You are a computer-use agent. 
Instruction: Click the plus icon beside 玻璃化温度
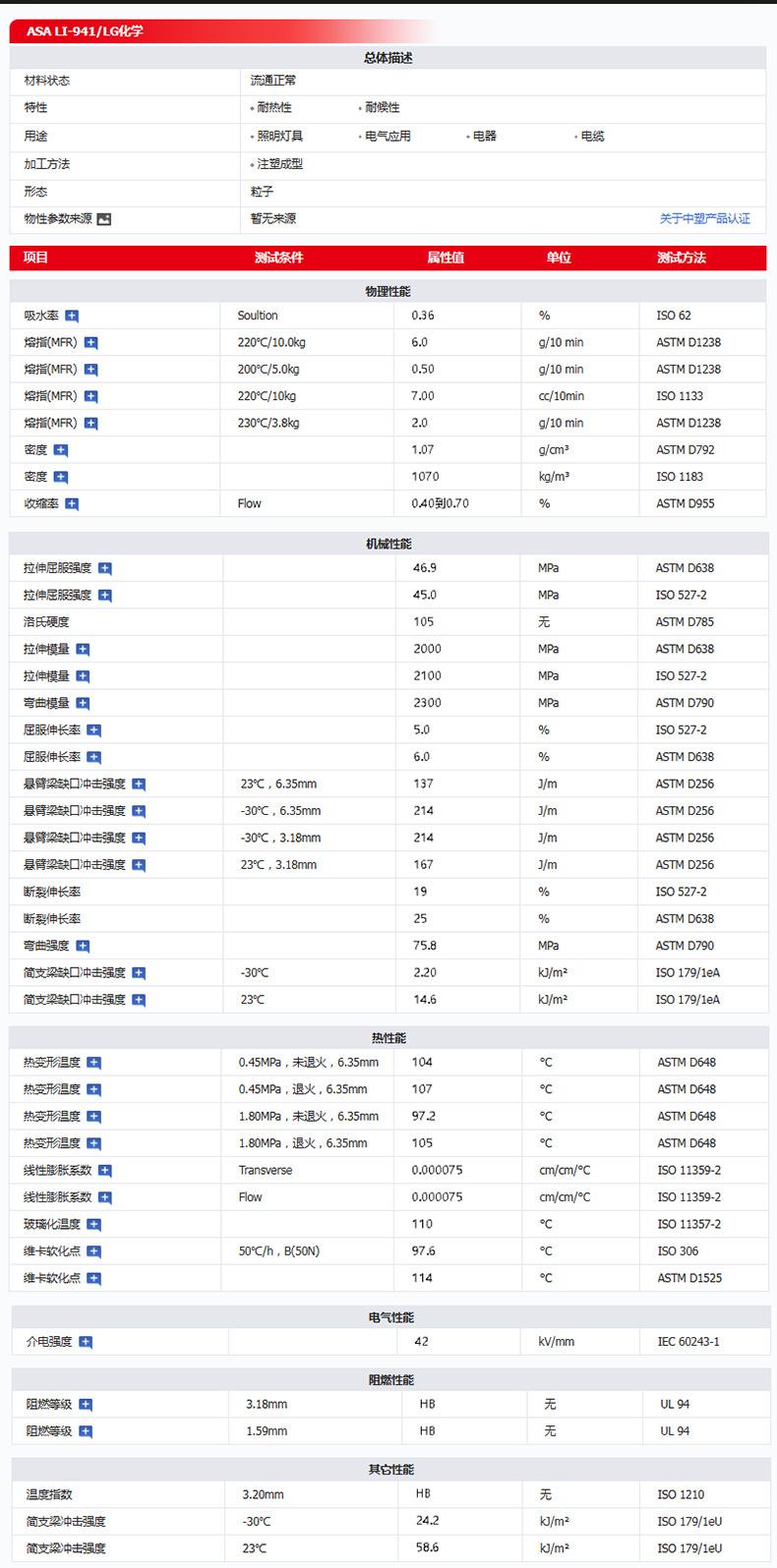pyautogui.click(x=93, y=1224)
